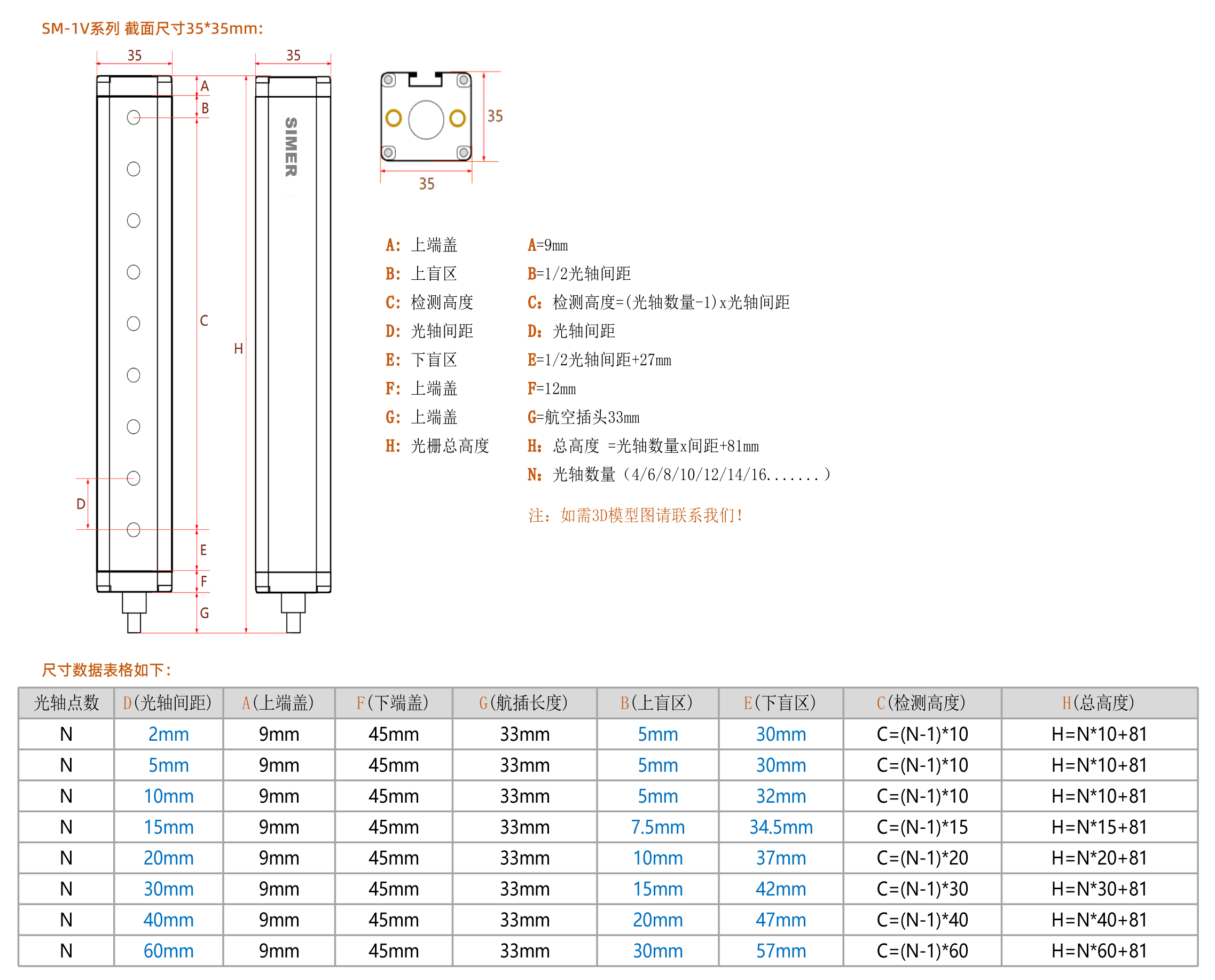Click the 60mm cell in D column
This screenshot has height=980, width=1215.
coord(169,952)
